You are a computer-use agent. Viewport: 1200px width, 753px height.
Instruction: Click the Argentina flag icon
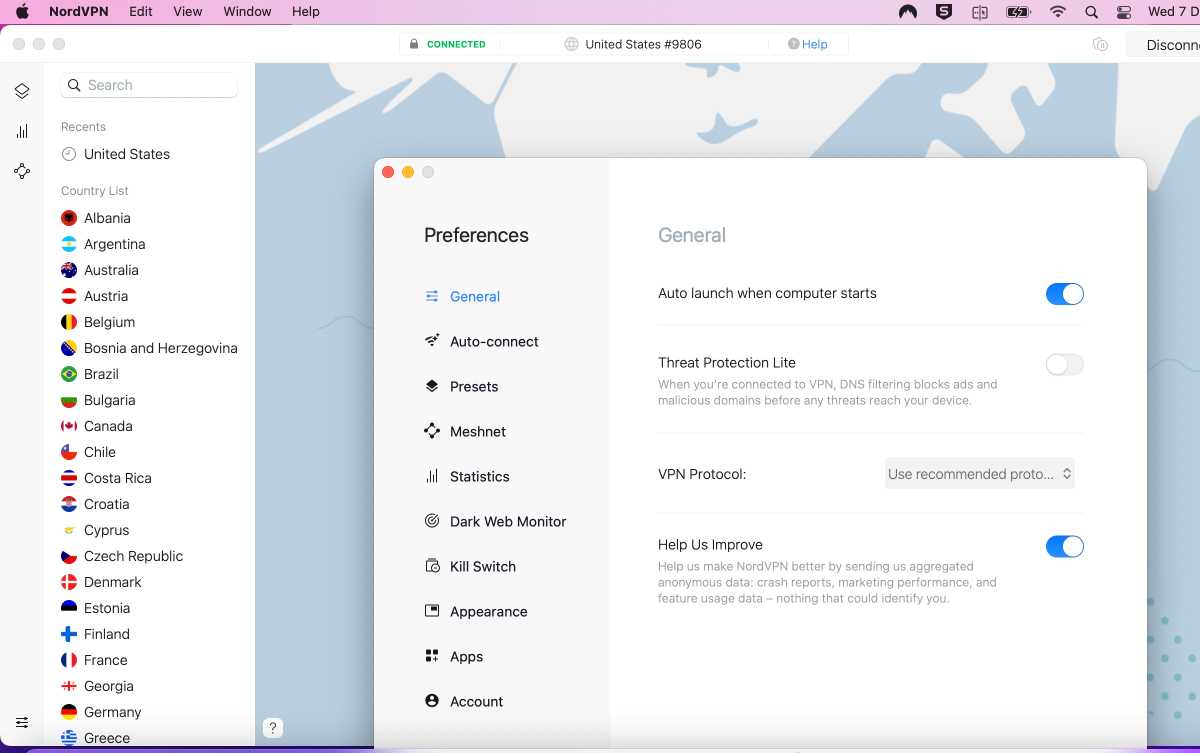click(69, 244)
